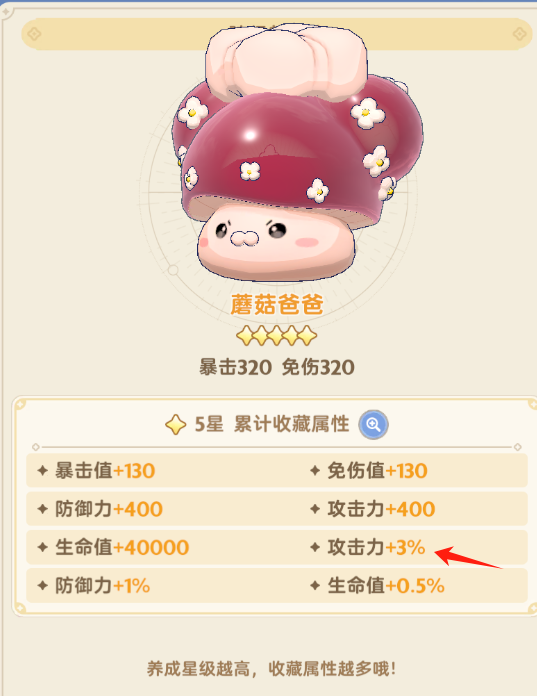Image resolution: width=537 pixels, height=696 pixels.
Task: Click the red arrow annotation
Action: click(468, 558)
